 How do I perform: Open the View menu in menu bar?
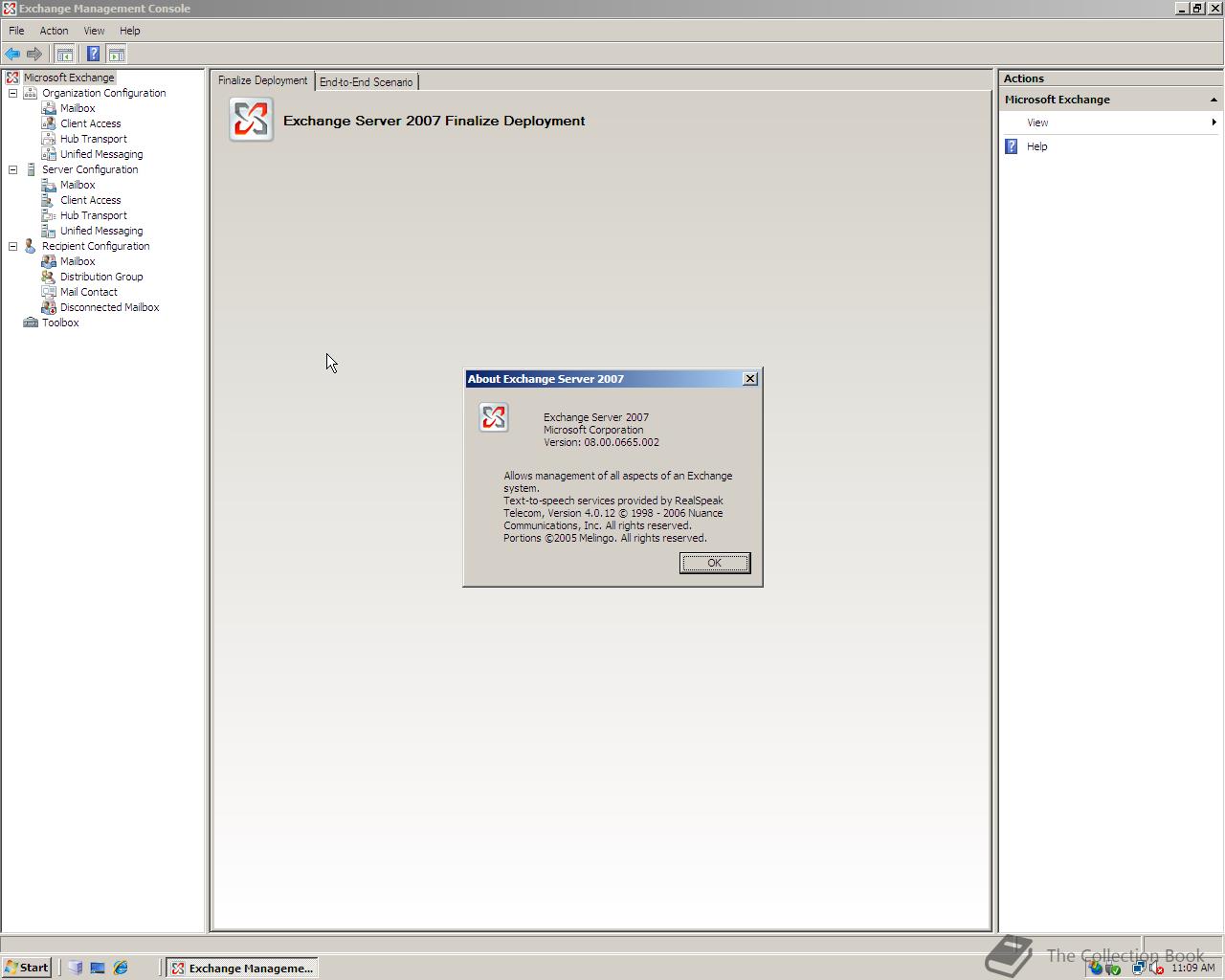pos(94,31)
